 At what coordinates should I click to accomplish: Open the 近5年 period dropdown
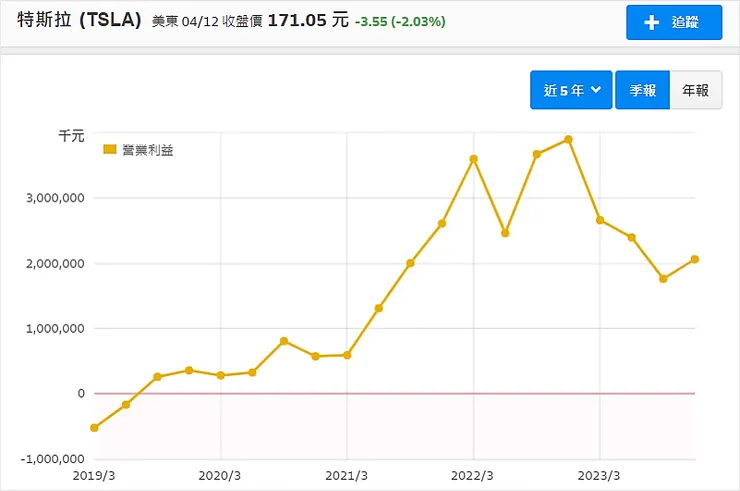[x=571, y=90]
